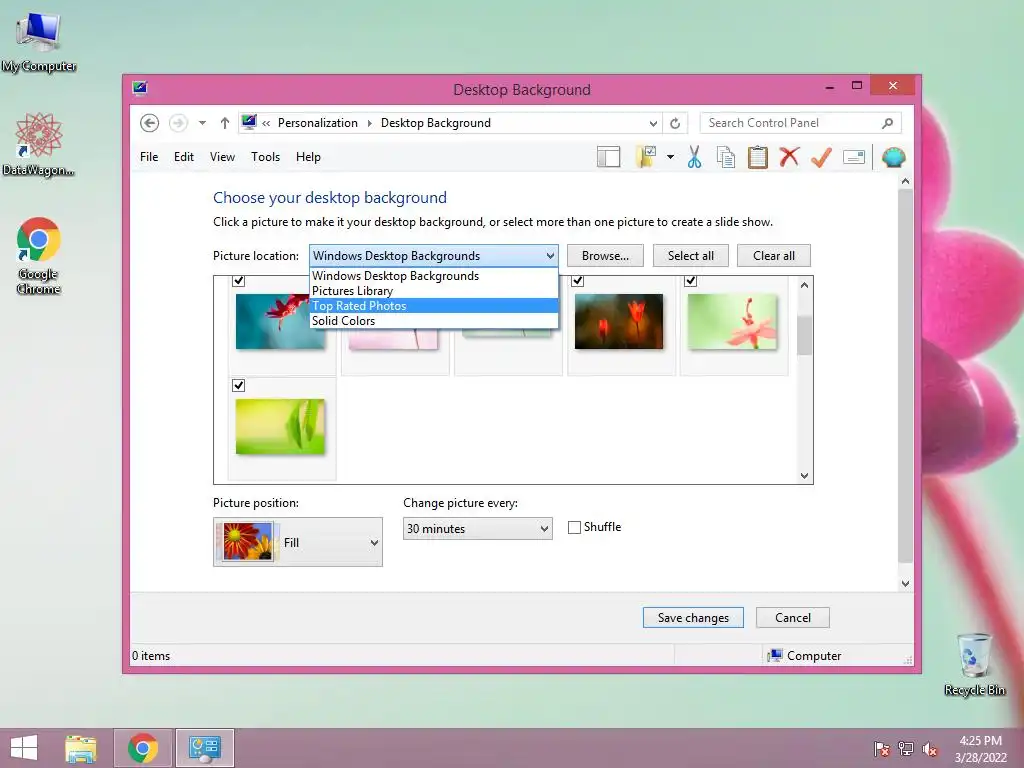1024x768 pixels.
Task: Click the Properties card icon
Action: coord(854,157)
